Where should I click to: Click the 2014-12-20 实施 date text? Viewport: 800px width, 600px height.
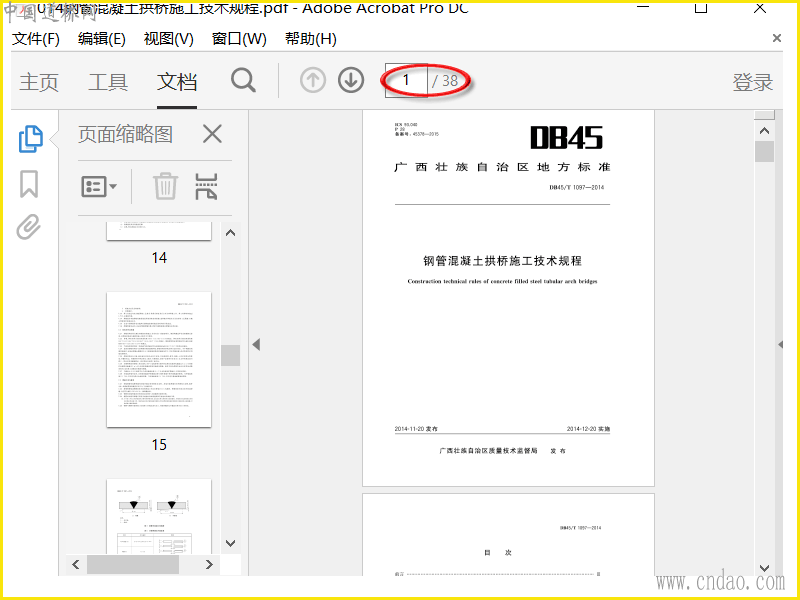coord(588,429)
